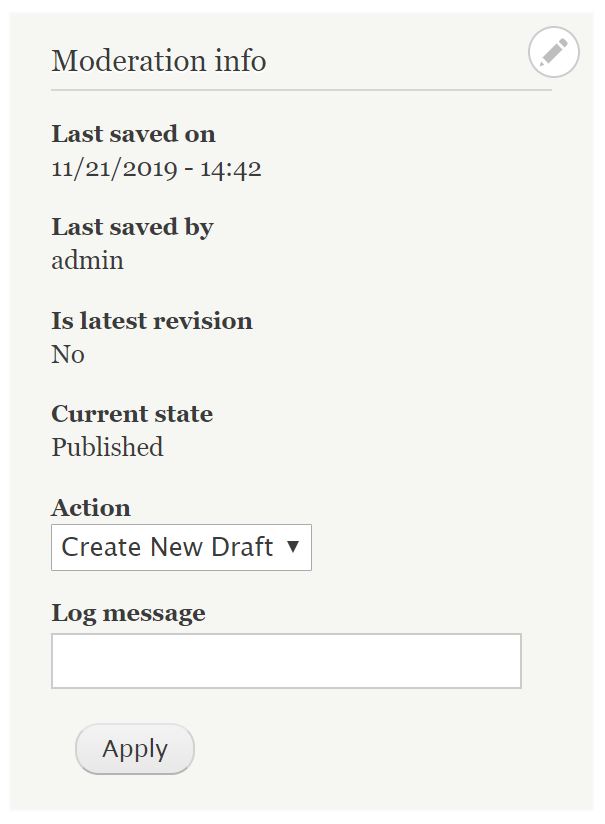Click the admin username text
The width and height of the screenshot is (605, 824).
[x=88, y=261]
